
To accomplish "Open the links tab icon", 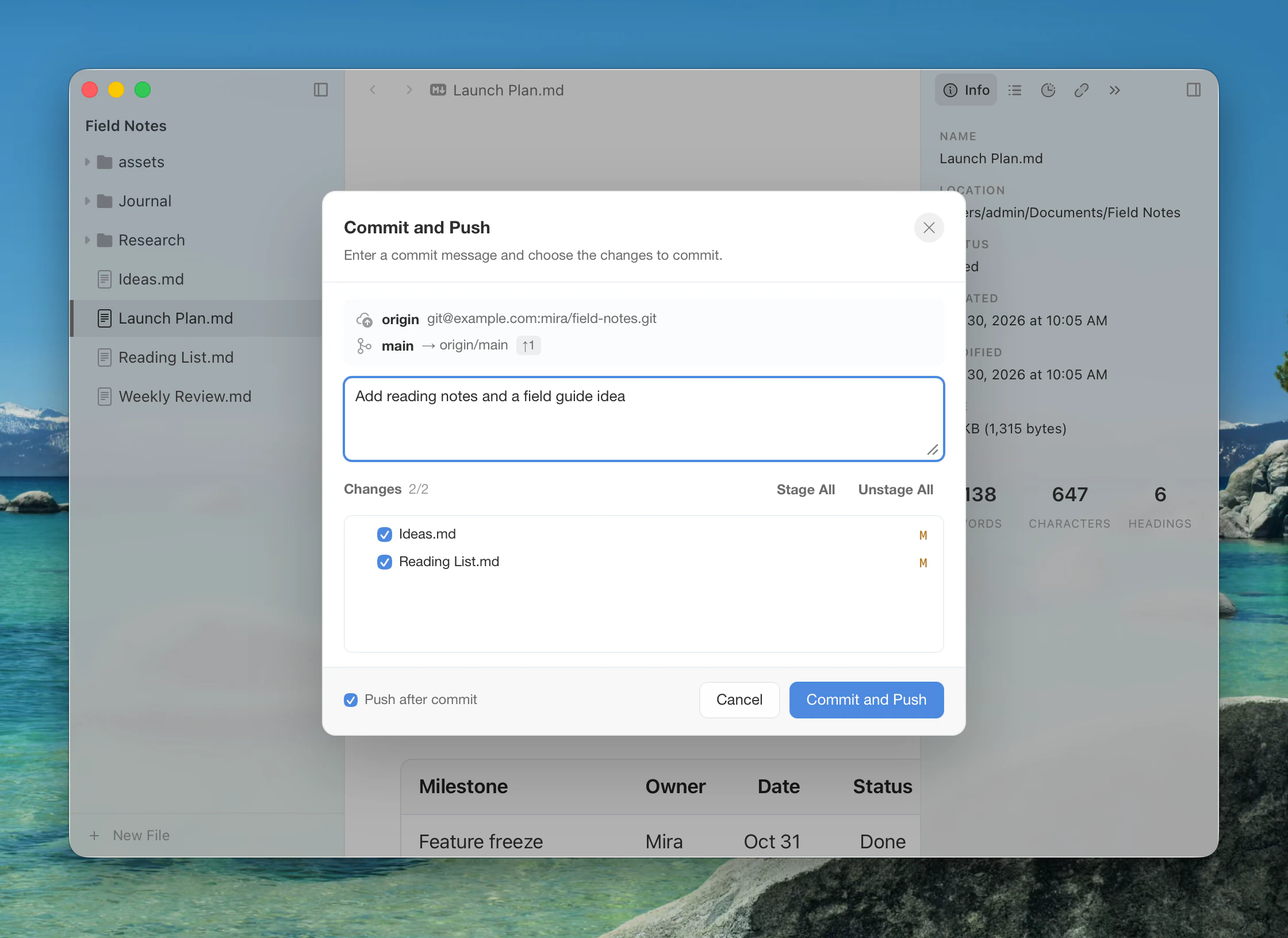I will click(1082, 90).
